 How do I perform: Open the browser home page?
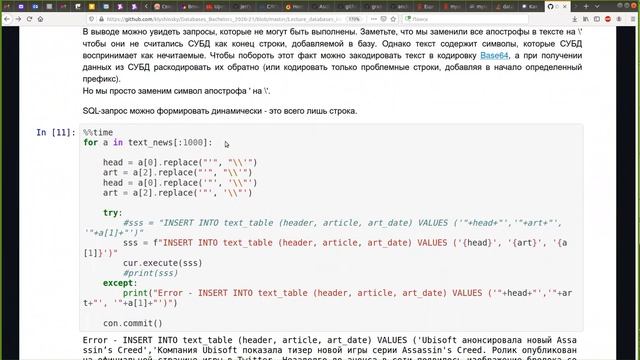pyautogui.click(x=40, y=19)
